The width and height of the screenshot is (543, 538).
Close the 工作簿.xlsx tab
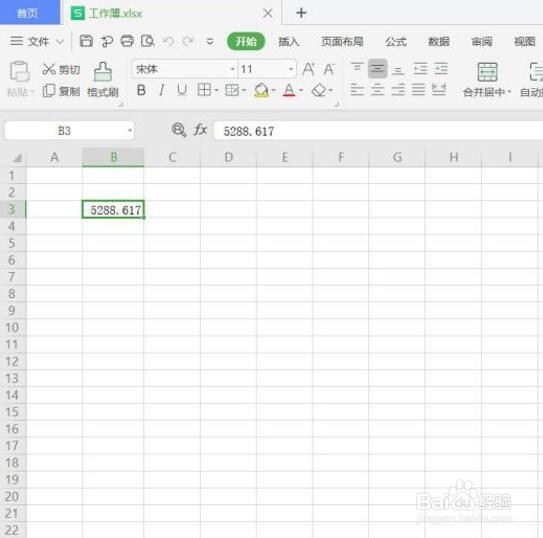(x=268, y=14)
